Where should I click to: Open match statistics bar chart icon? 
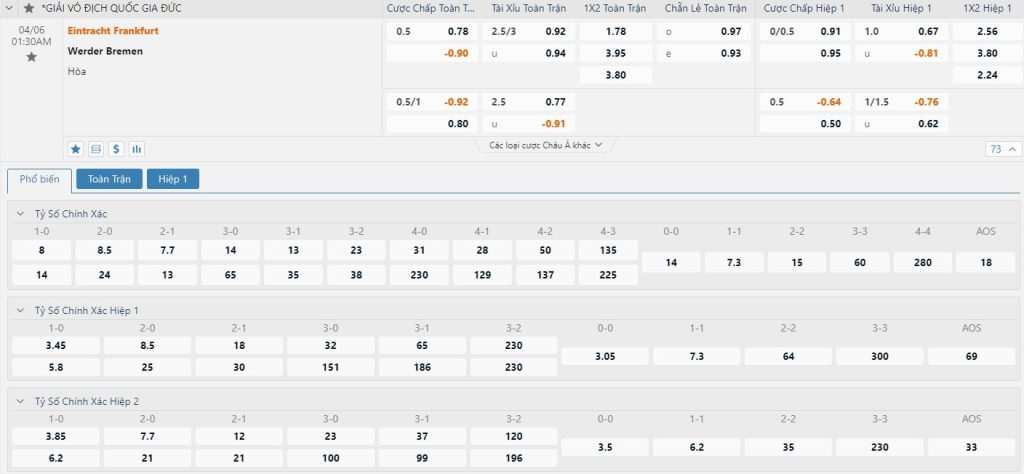[x=136, y=149]
